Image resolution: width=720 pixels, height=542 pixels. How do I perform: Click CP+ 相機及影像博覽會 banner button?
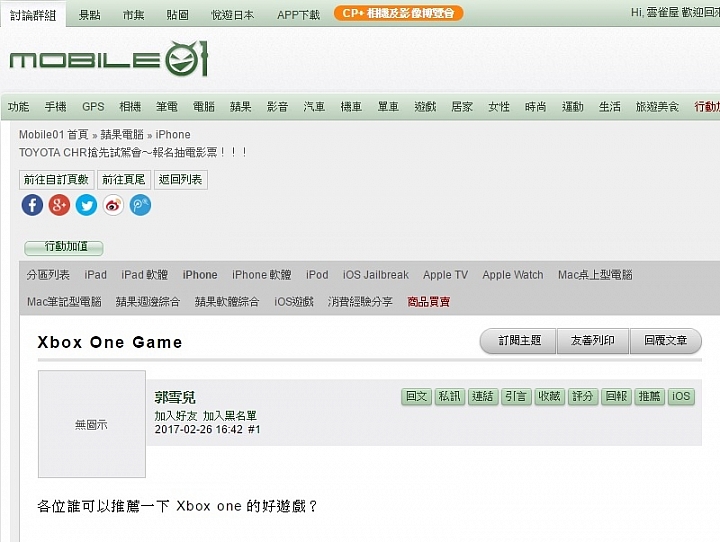click(398, 13)
